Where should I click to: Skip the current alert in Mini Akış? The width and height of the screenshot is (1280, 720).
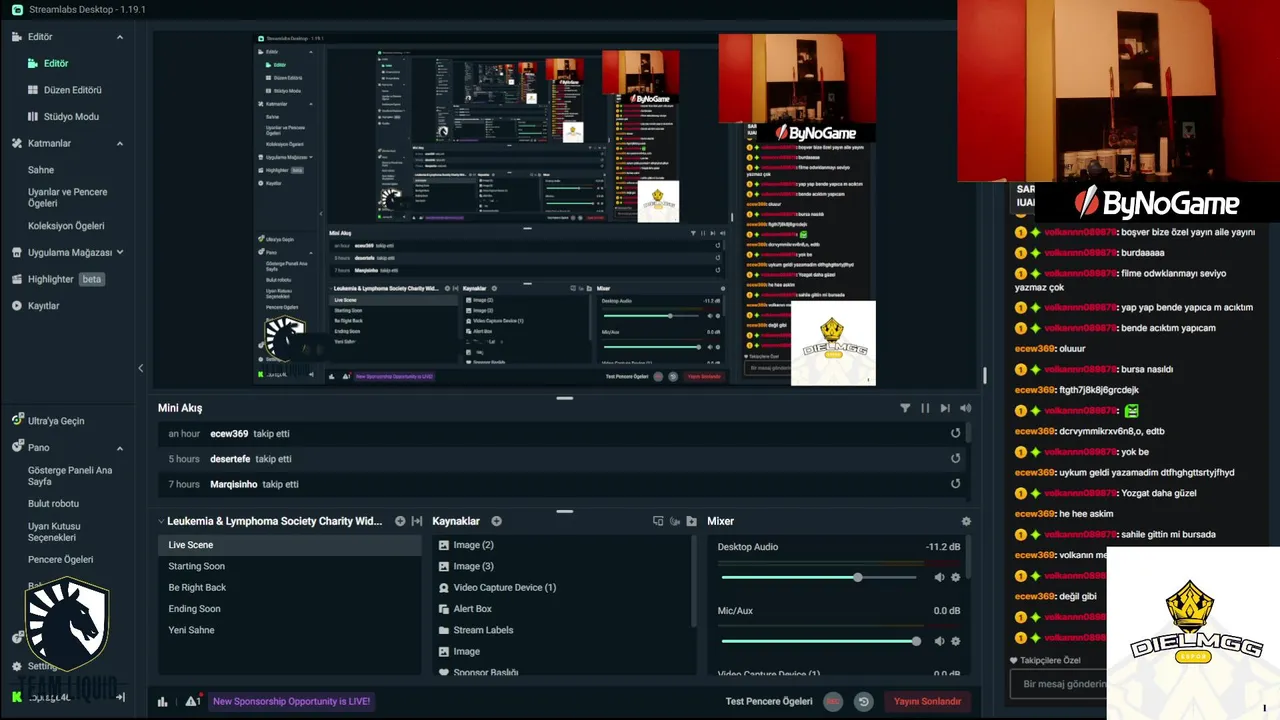point(945,408)
